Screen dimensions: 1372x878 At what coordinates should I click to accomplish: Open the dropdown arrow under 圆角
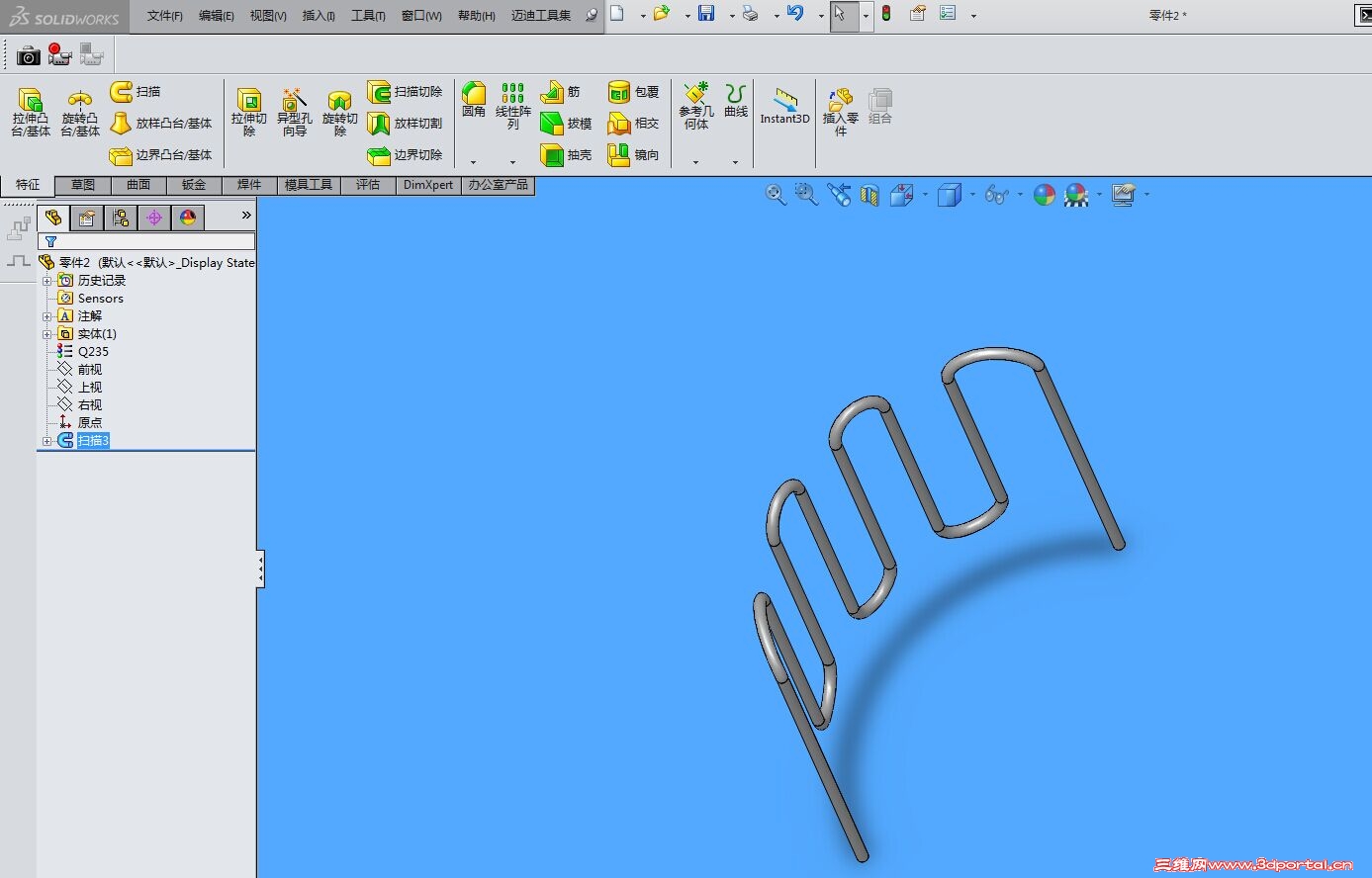click(473, 162)
